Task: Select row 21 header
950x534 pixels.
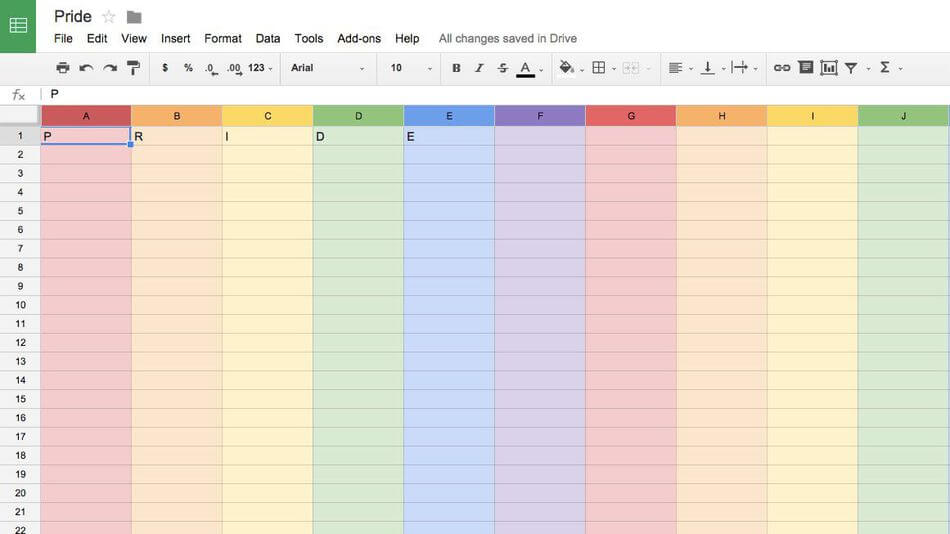Action: (x=20, y=512)
